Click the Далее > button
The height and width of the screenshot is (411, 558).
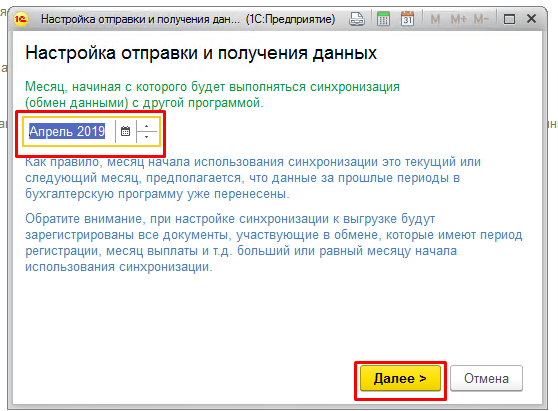tap(400, 378)
